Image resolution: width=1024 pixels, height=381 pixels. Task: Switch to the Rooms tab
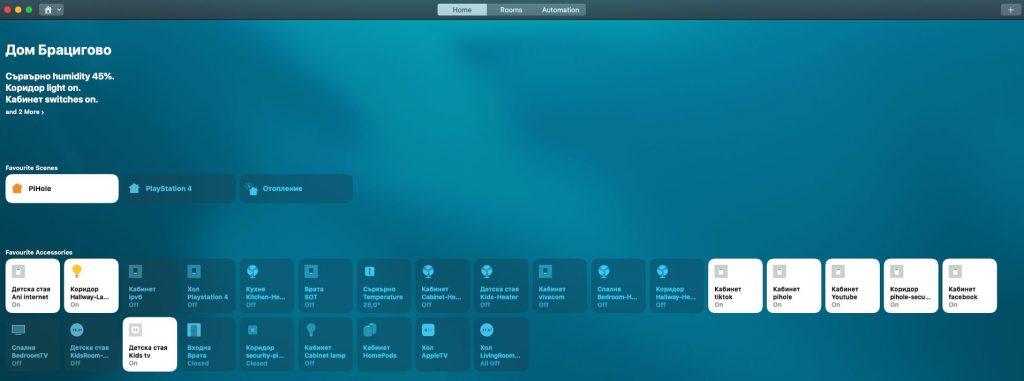coord(511,10)
